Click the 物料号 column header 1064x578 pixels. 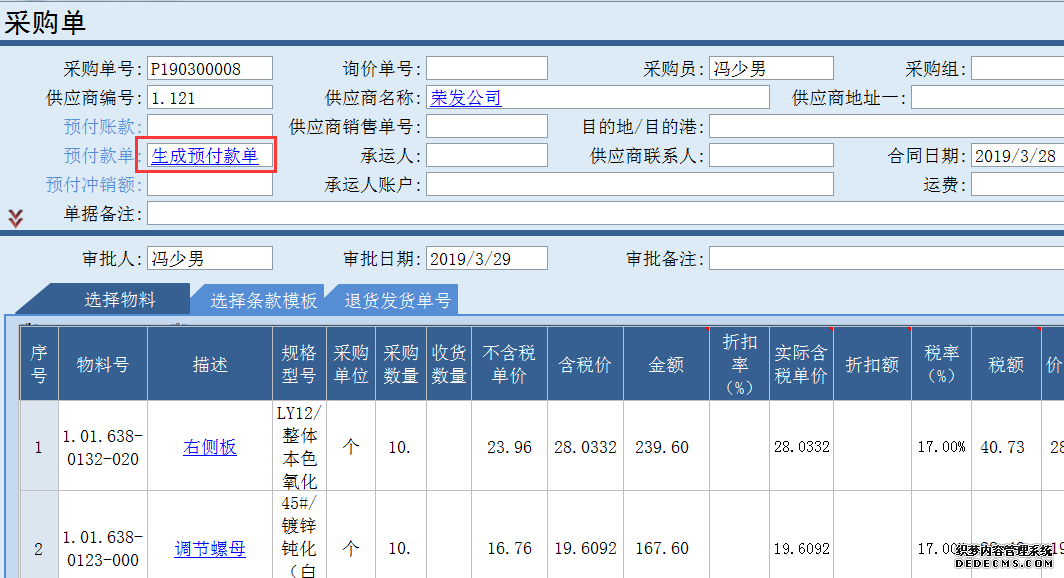(x=103, y=365)
